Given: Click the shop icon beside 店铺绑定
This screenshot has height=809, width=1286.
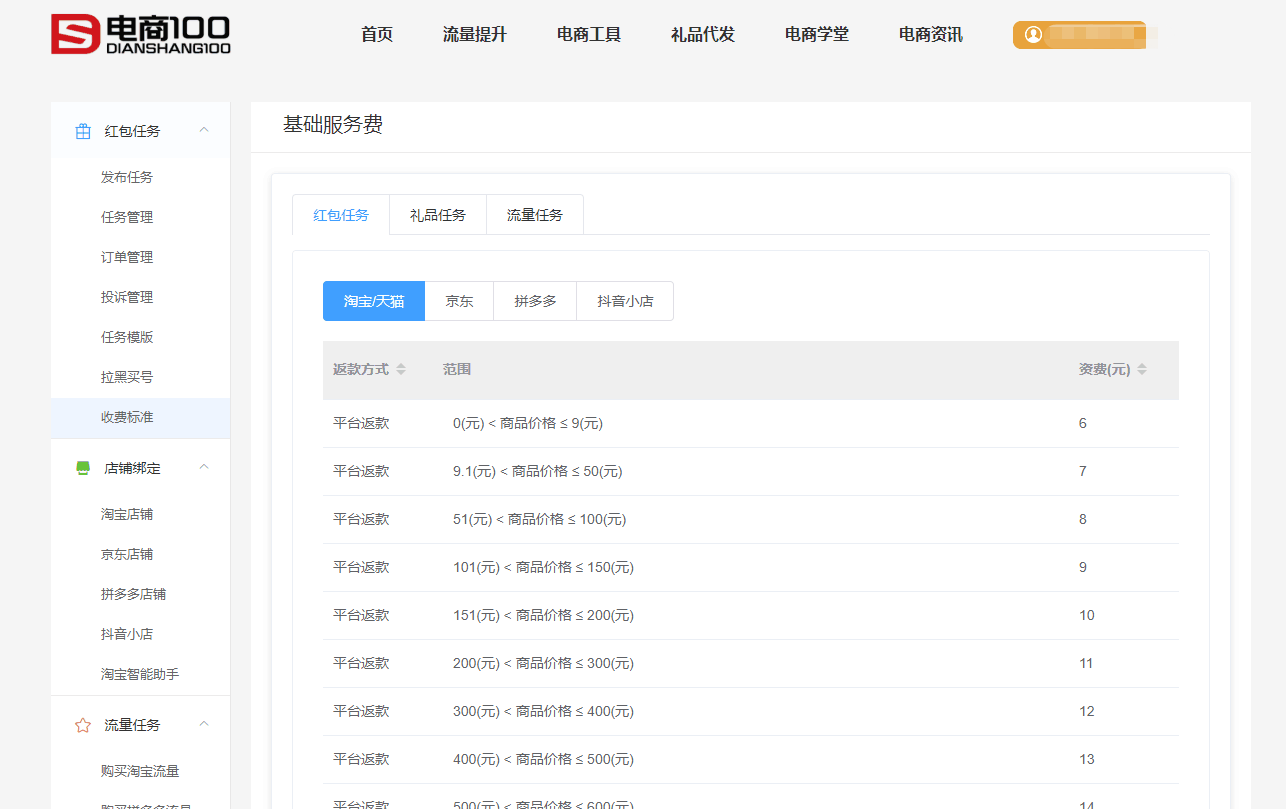Looking at the screenshot, I should [x=83, y=468].
